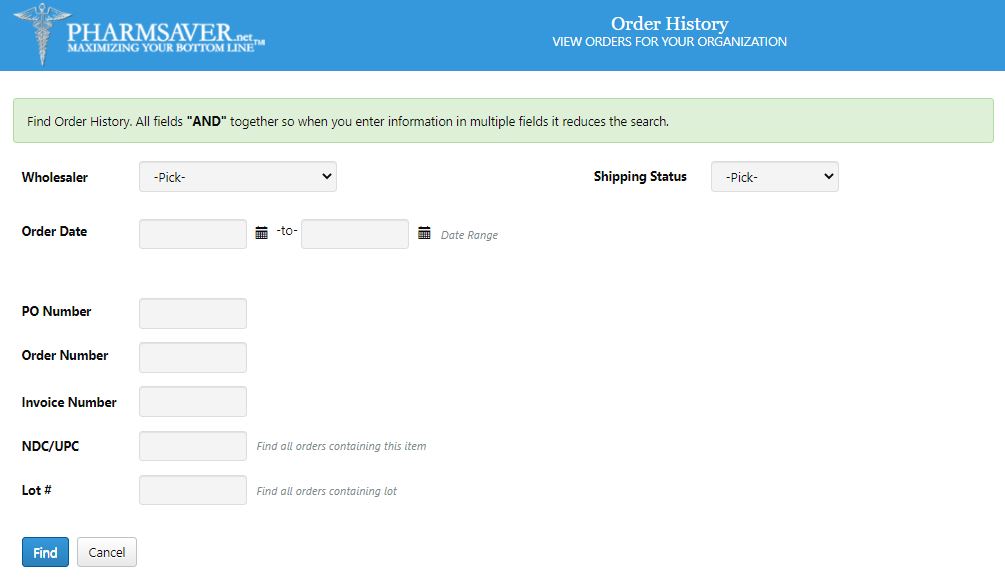Open the Order Date end calendar icon
This screenshot has width=1005, height=579.
click(424, 233)
